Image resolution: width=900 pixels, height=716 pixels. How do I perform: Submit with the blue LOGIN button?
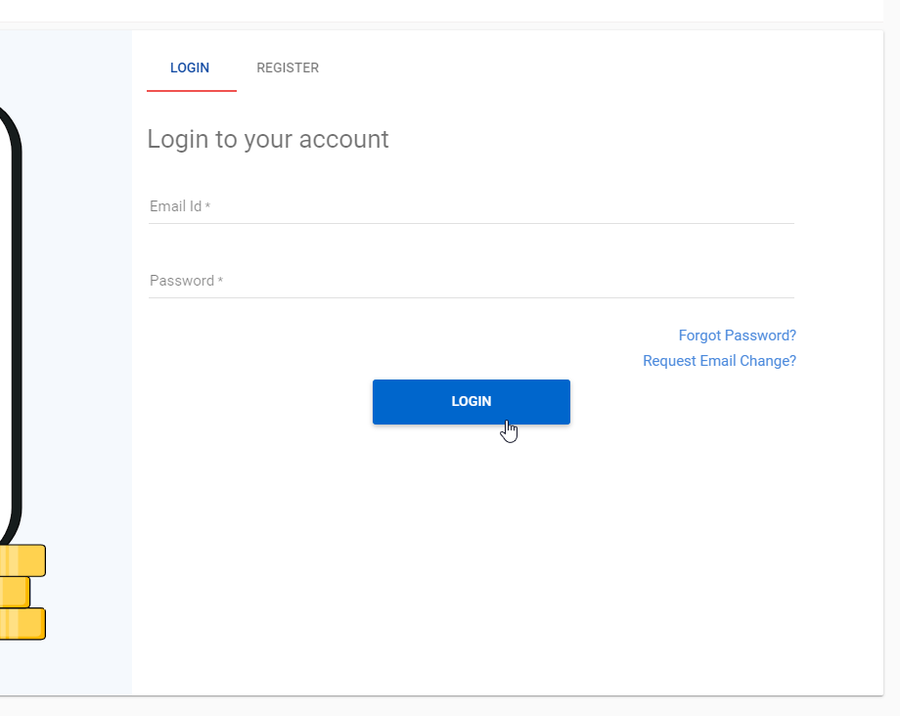[471, 402]
